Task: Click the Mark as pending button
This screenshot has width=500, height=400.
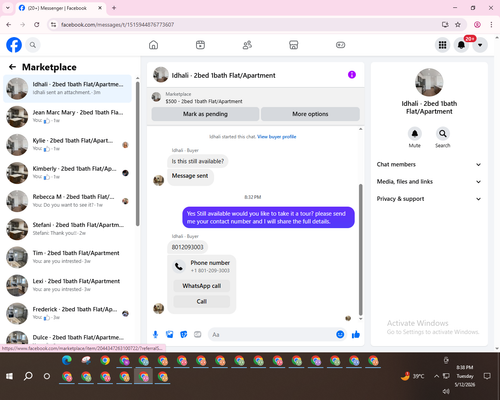Action: point(205,114)
